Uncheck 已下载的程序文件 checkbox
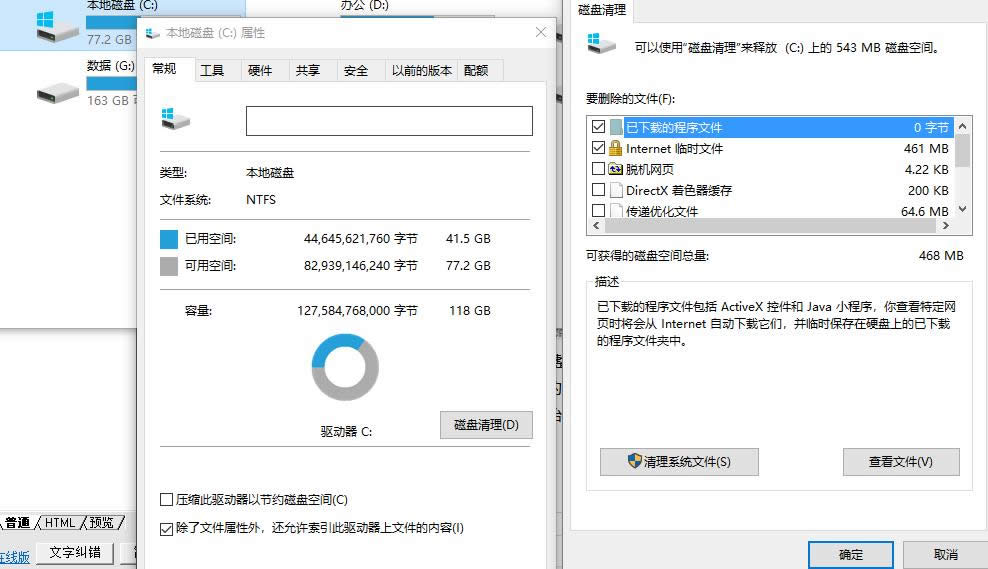Image resolution: width=988 pixels, height=569 pixels. [598, 127]
